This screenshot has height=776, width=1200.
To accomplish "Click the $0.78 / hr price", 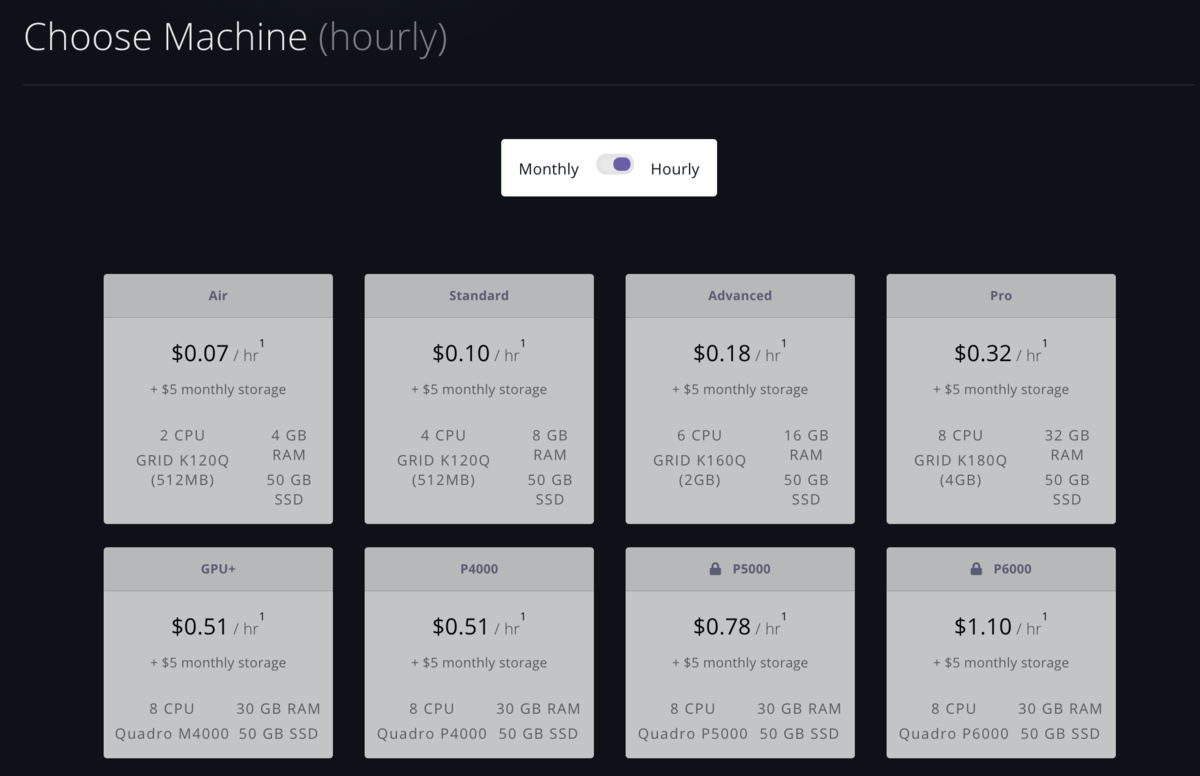I will coord(740,626).
